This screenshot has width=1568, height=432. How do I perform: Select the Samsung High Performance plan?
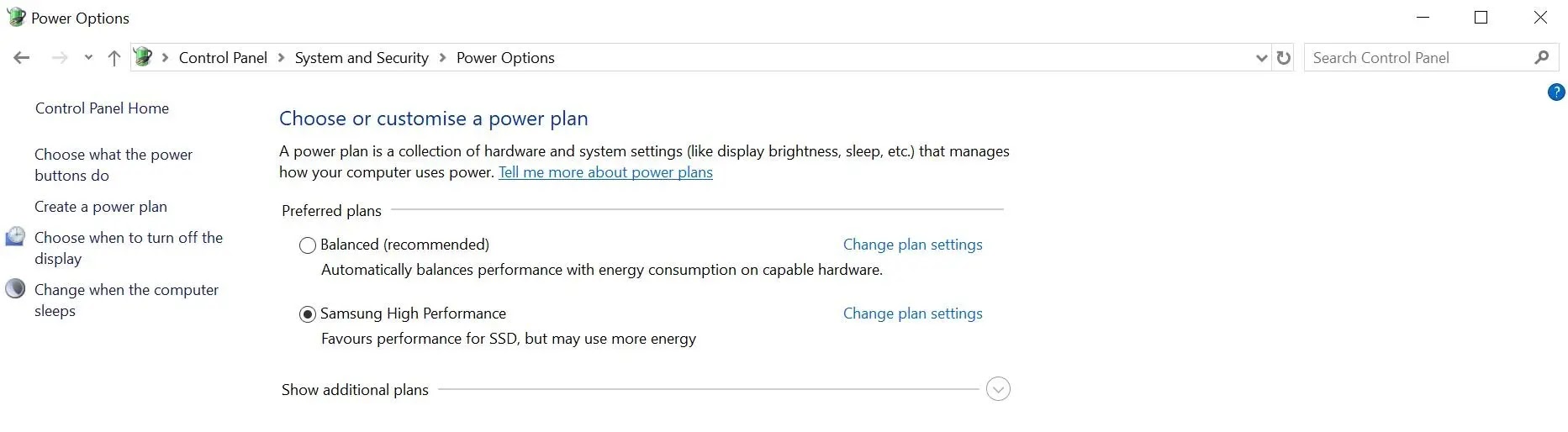pos(308,314)
